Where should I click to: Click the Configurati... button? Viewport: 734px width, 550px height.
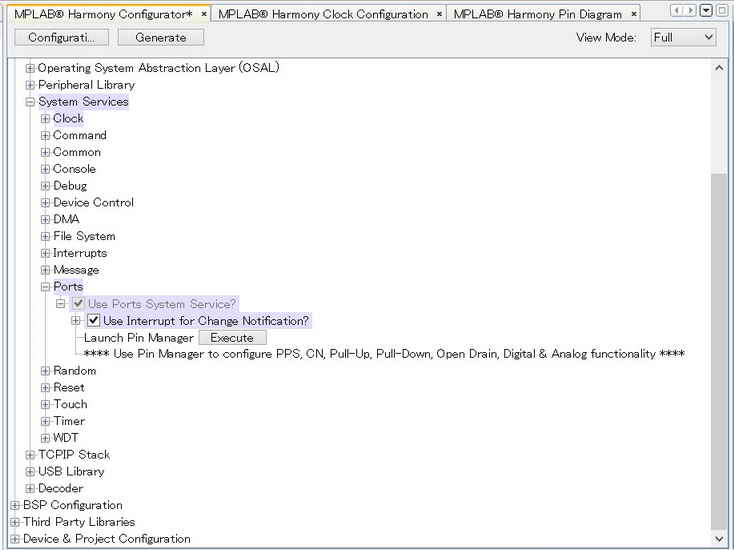point(61,37)
